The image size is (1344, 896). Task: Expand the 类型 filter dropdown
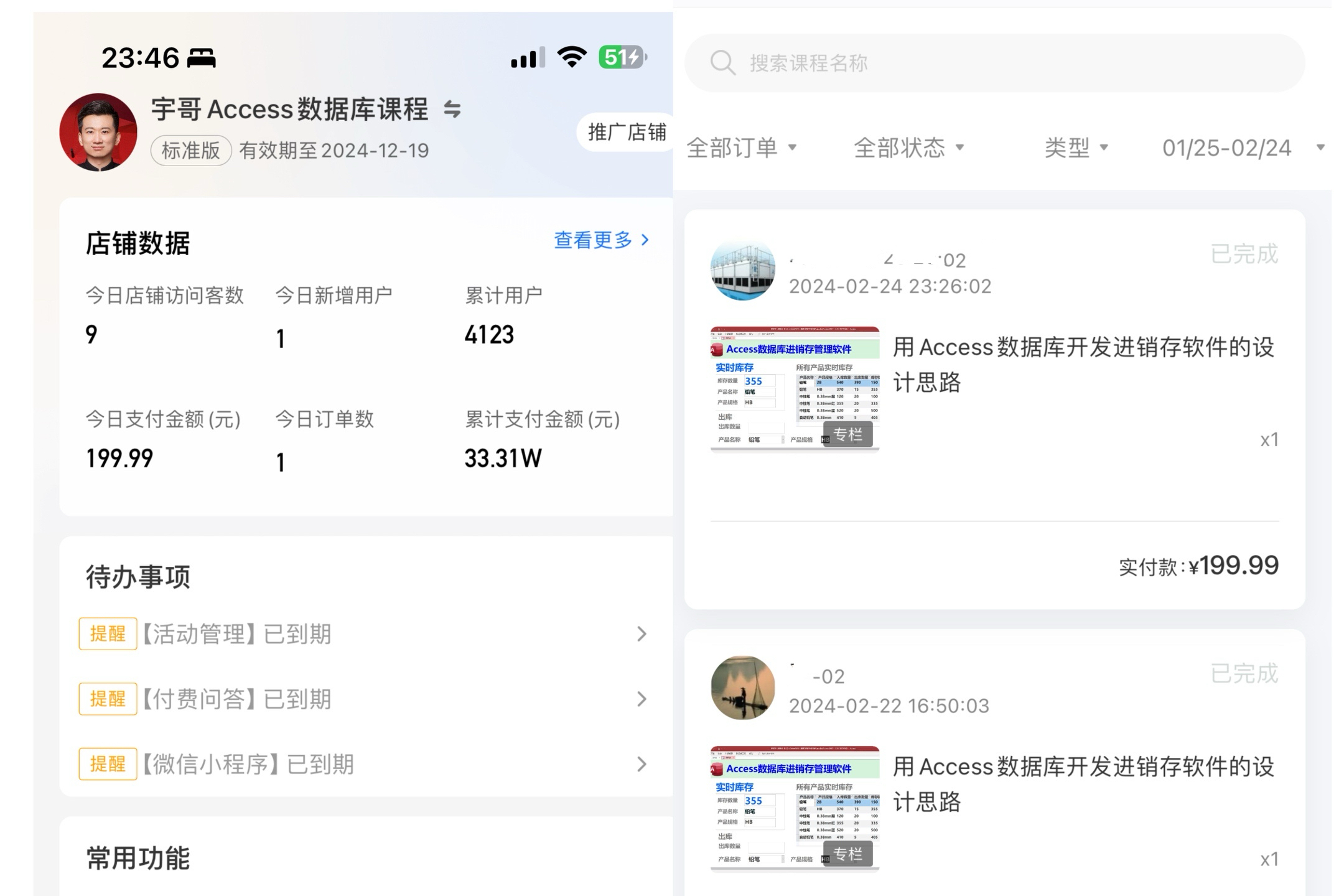[x=1076, y=148]
